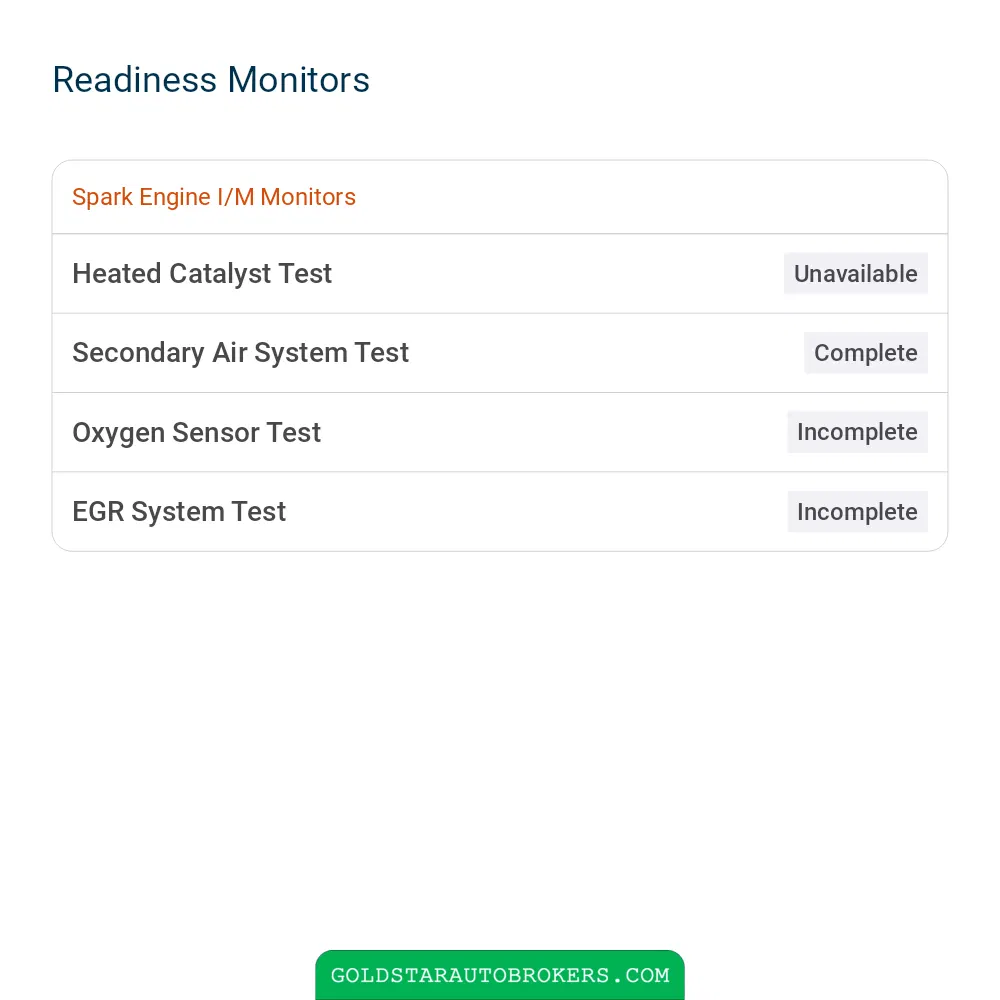Click the words Spark Engine in the card header

point(141,197)
